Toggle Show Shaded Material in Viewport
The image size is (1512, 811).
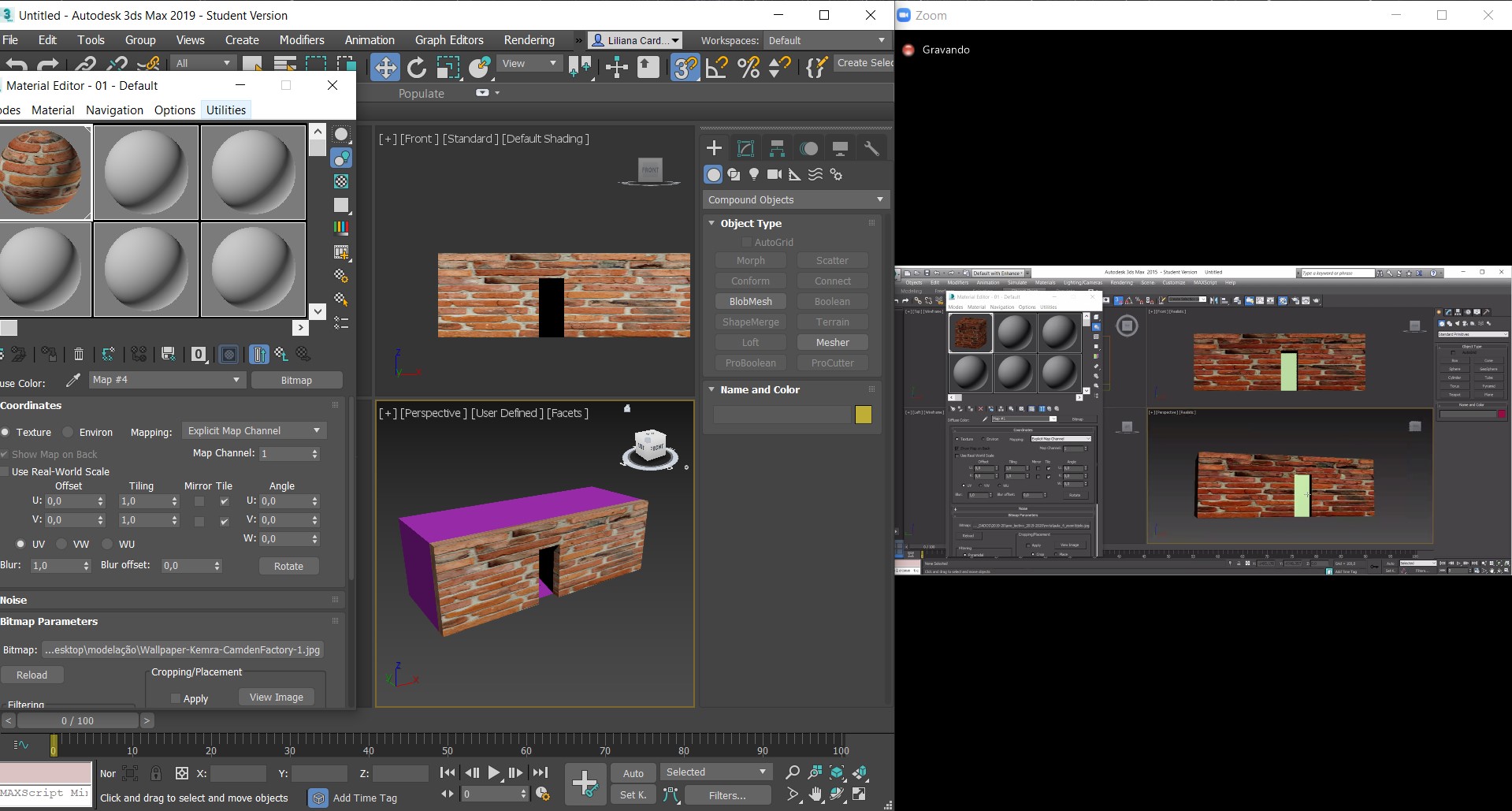coord(229,355)
